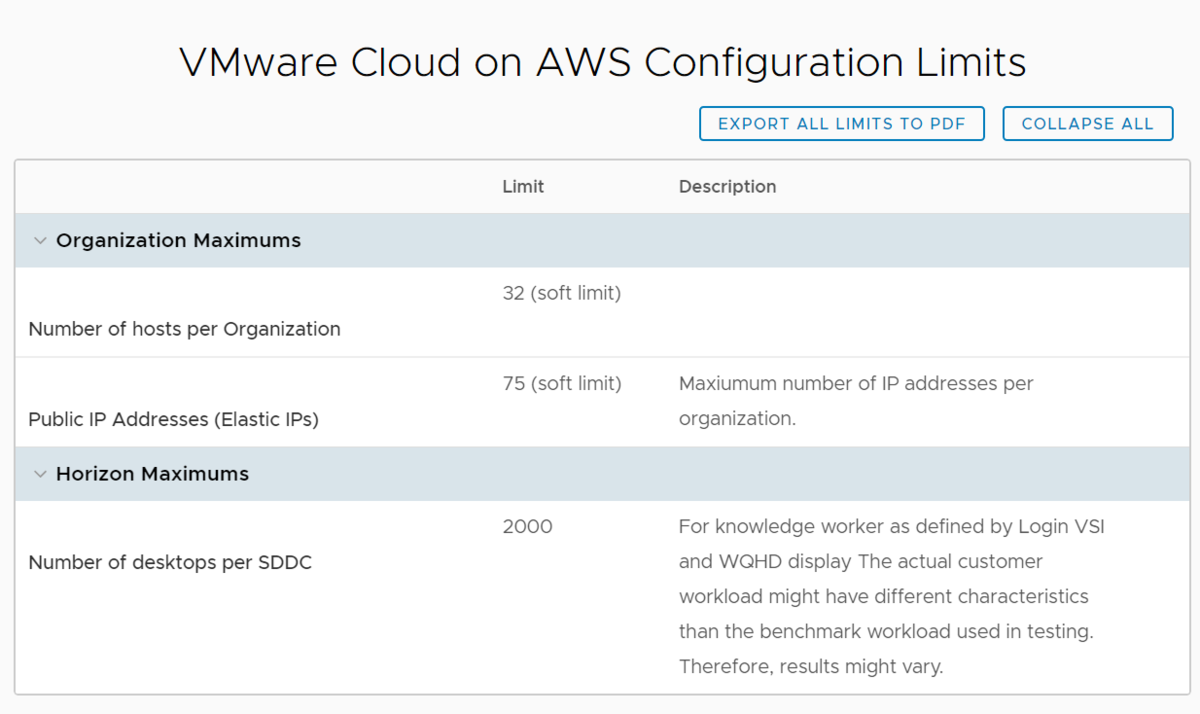Select the Public IP Addresses (Elastic IPs) row

click(x=173, y=420)
